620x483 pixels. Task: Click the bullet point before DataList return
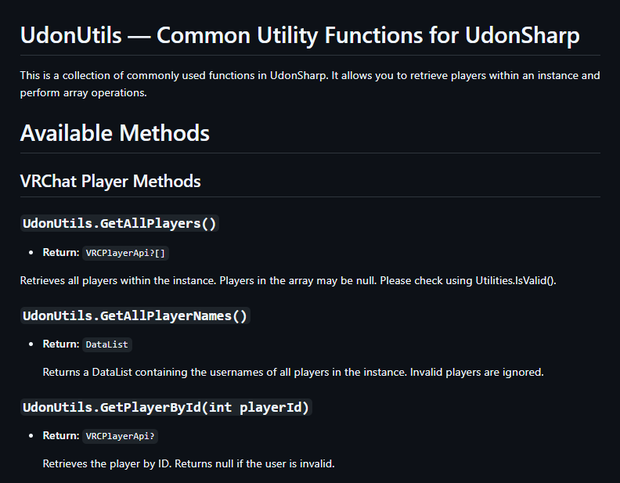tap(31, 344)
